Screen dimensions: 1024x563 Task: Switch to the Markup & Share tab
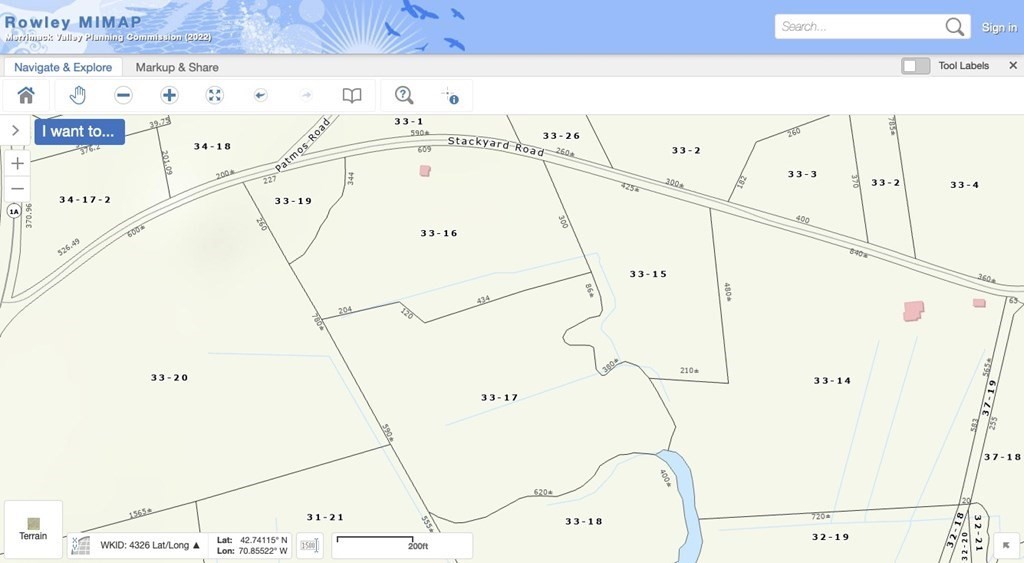[177, 67]
